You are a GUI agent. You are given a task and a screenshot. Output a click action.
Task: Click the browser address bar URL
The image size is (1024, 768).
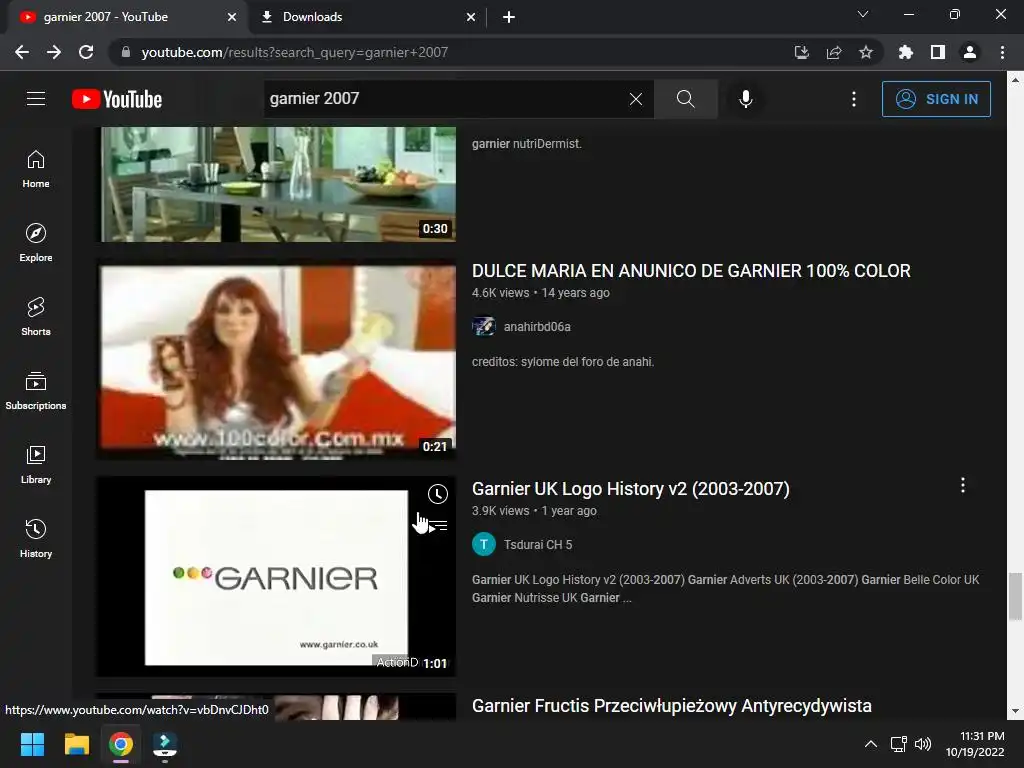coord(295,52)
